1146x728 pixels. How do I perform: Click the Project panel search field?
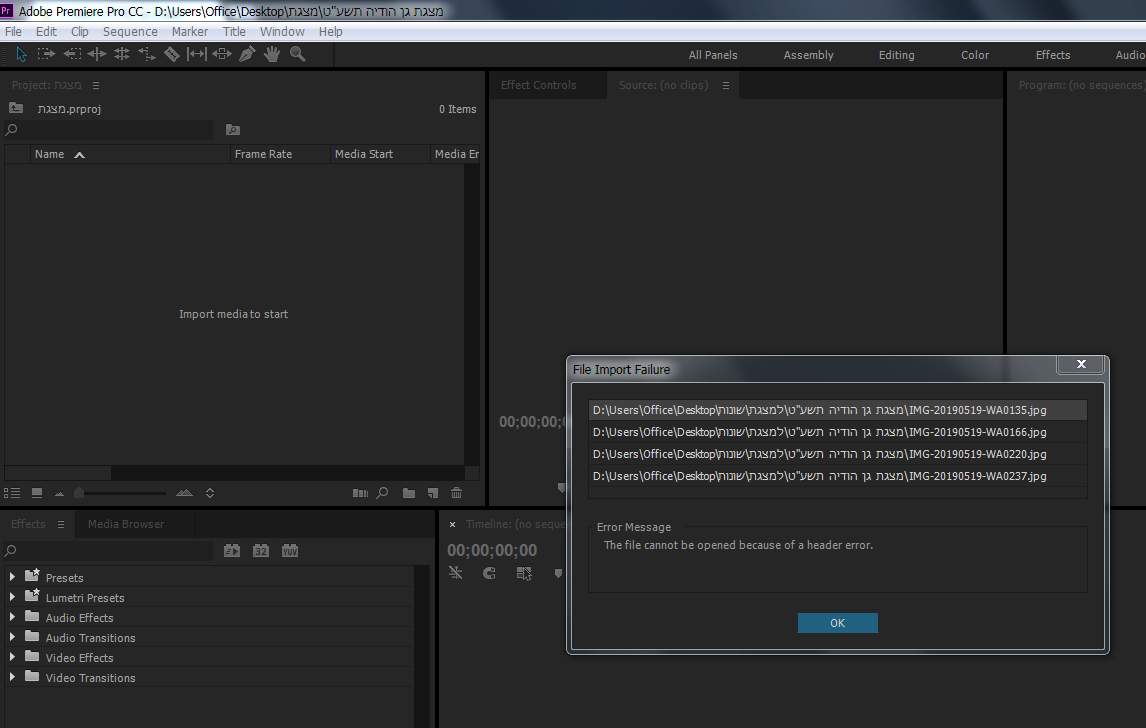109,130
